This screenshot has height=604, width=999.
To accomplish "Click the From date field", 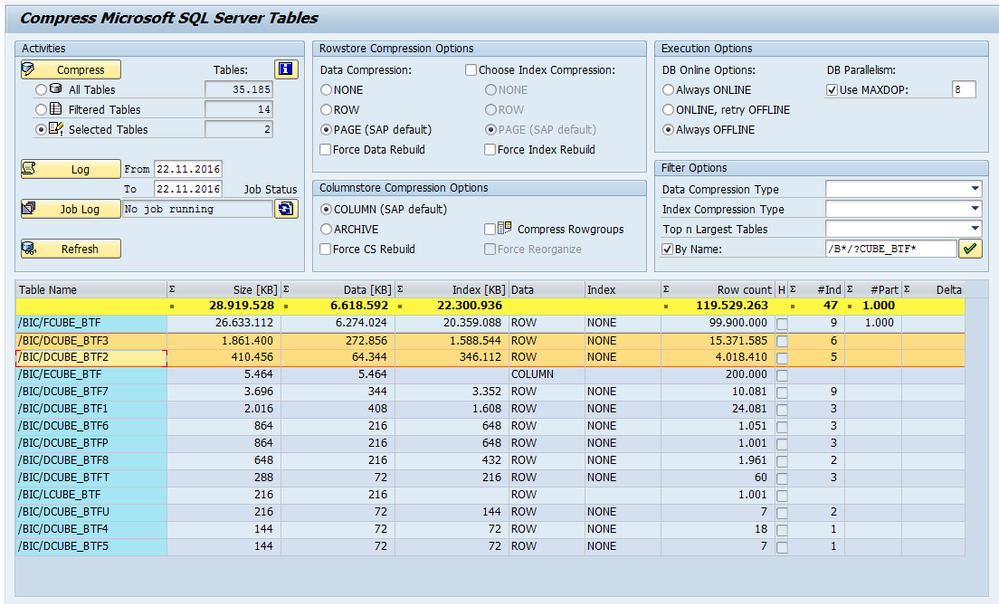I will 189,169.
